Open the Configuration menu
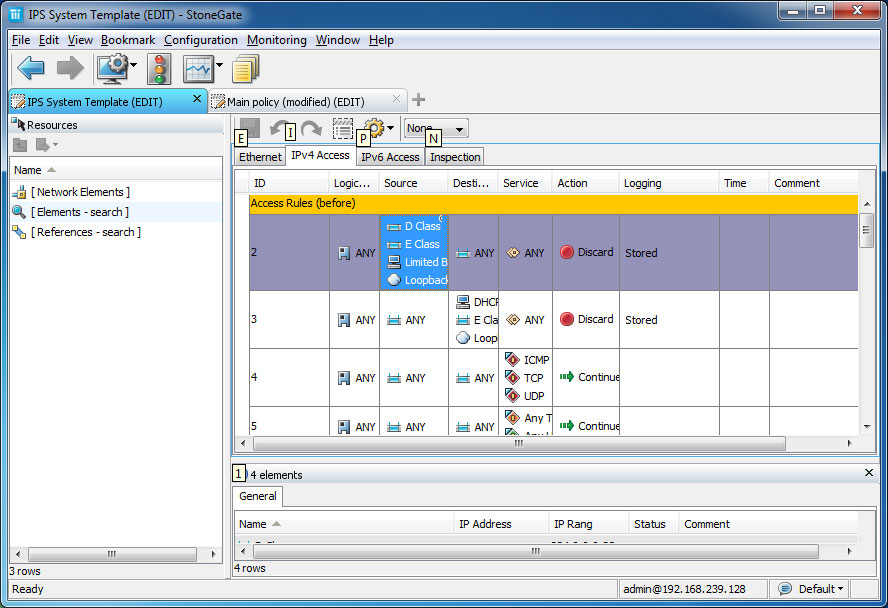This screenshot has height=608, width=888. [200, 40]
